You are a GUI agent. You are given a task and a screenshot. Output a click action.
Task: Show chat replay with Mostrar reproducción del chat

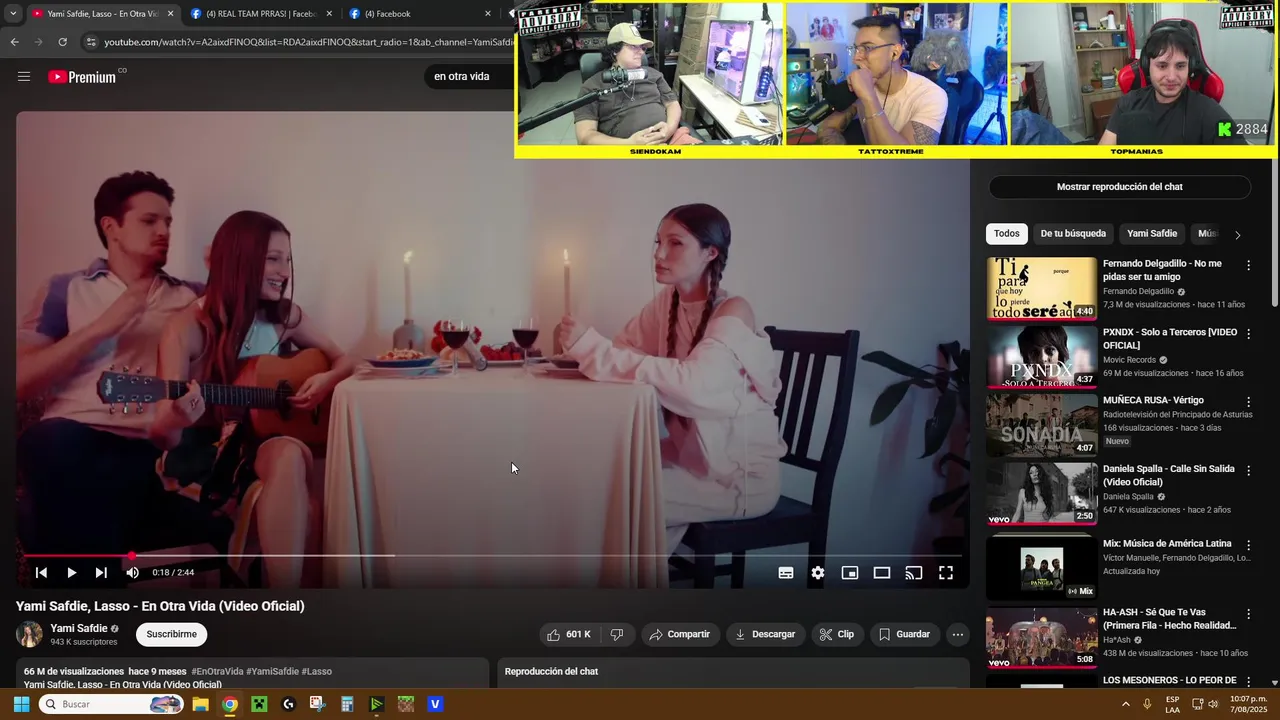1120,187
